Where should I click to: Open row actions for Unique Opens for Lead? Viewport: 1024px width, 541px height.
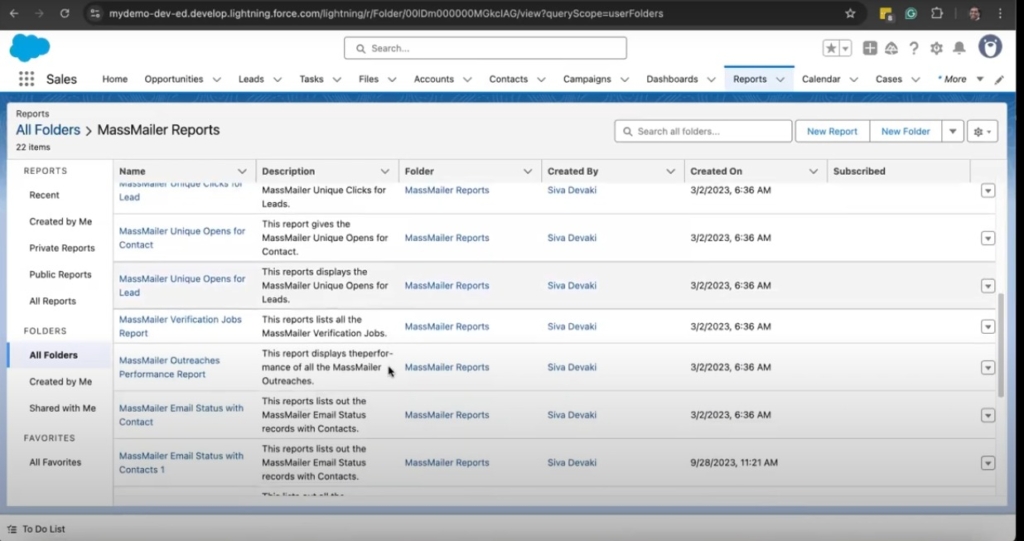coord(987,286)
